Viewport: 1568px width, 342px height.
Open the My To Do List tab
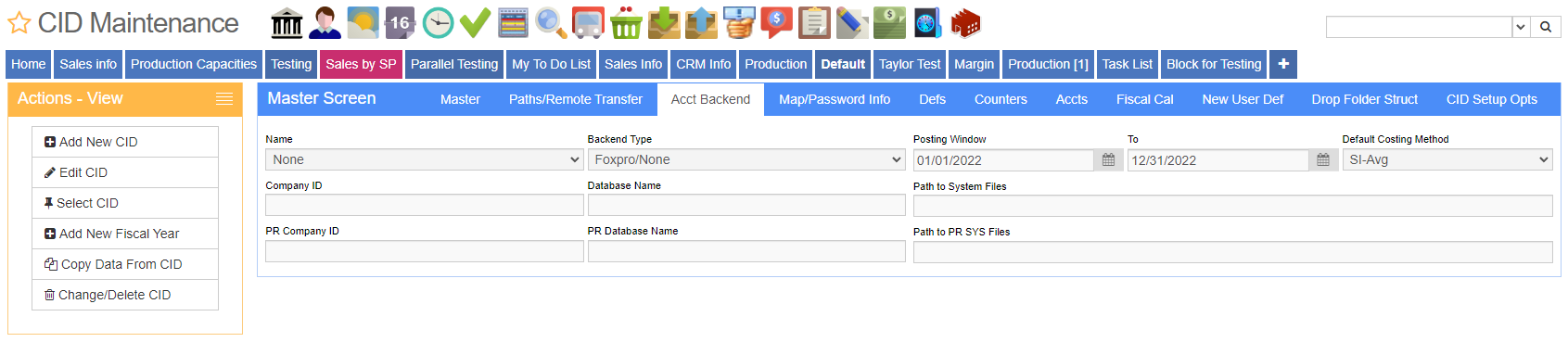click(551, 64)
